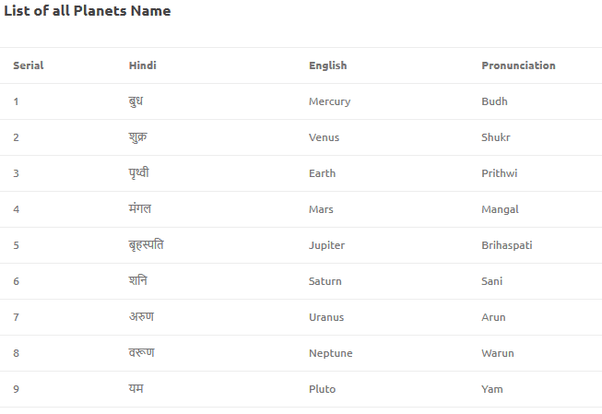Click the pronunciation 'Warun'
Screen dimensions: 602x414
click(x=496, y=354)
